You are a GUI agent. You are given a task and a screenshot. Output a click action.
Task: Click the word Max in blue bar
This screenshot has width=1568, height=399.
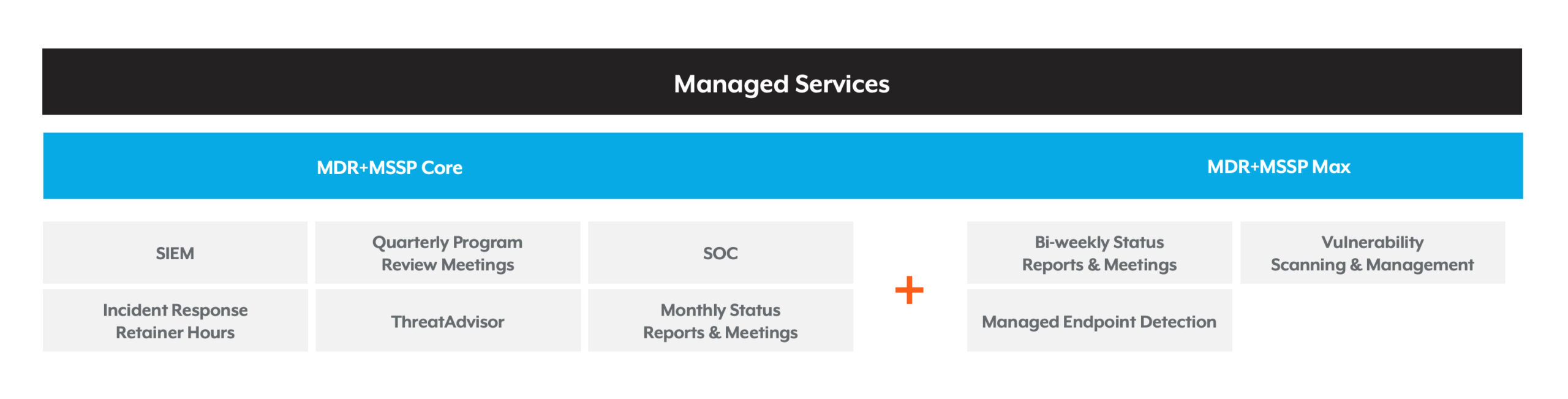1331,166
